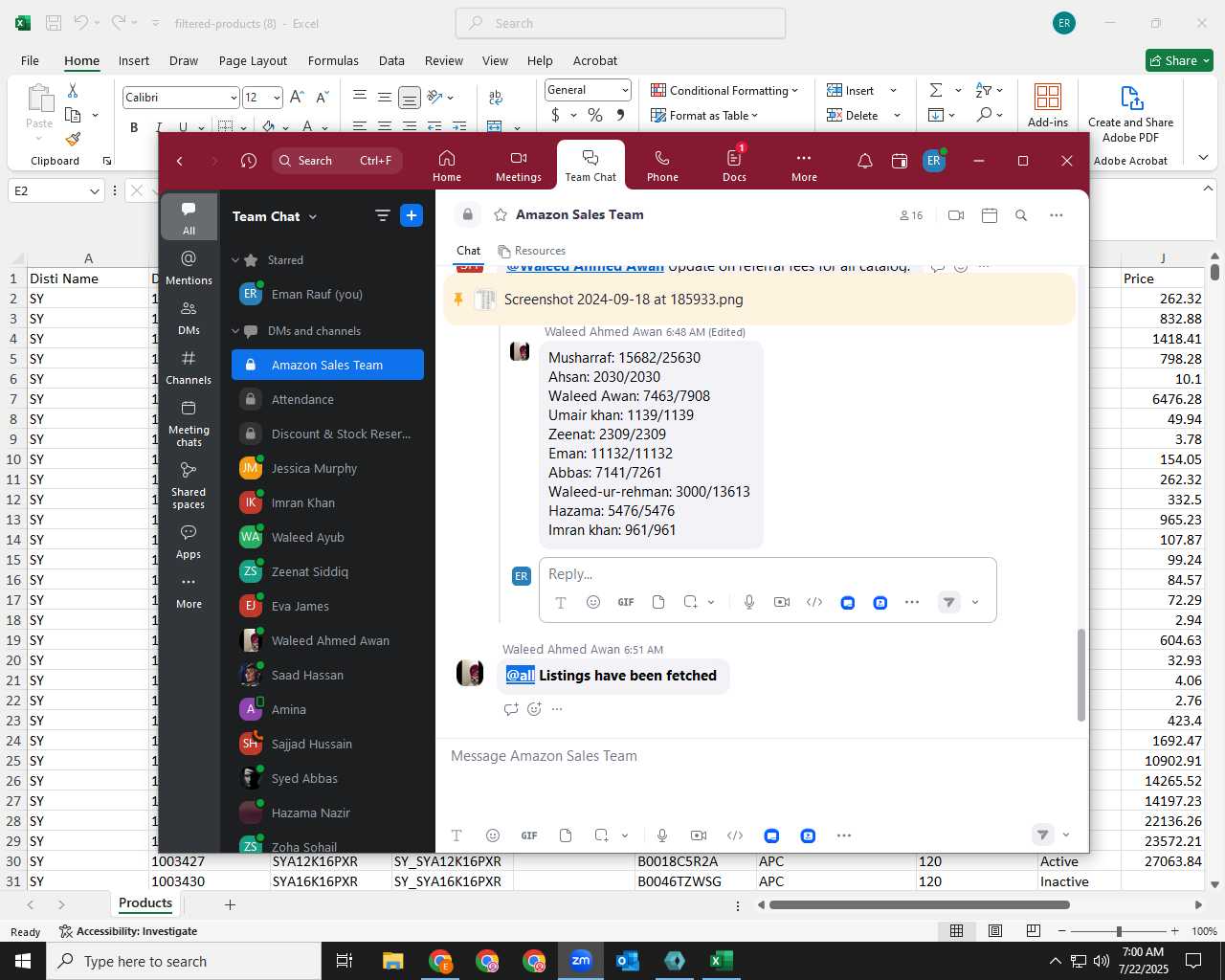Search within Amazon Sales Team chat
Viewport: 1225px width, 980px height.
pos(1021,215)
